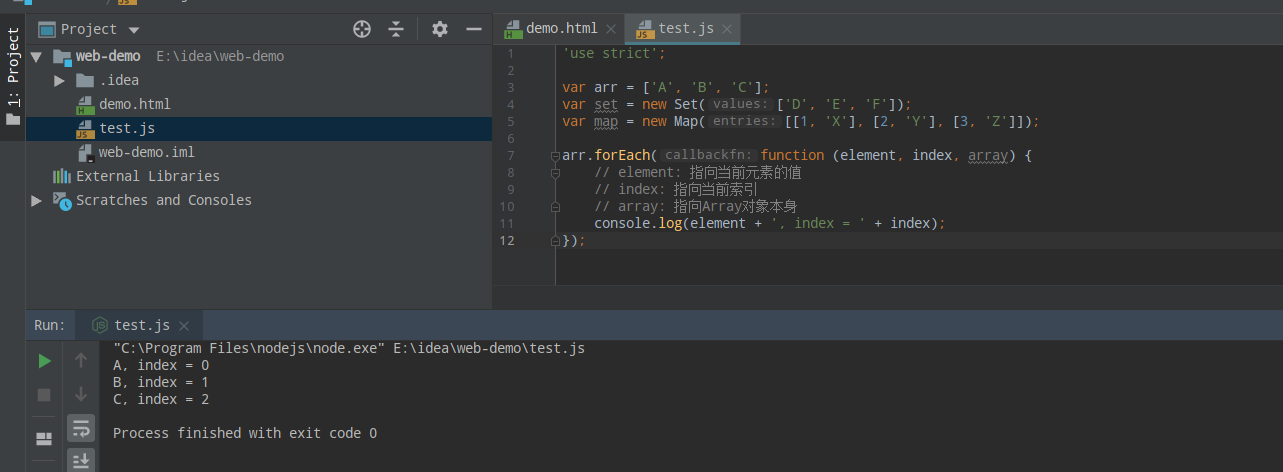Image resolution: width=1283 pixels, height=472 pixels.
Task: Select Scratches and Consoles label
Action: click(x=164, y=200)
